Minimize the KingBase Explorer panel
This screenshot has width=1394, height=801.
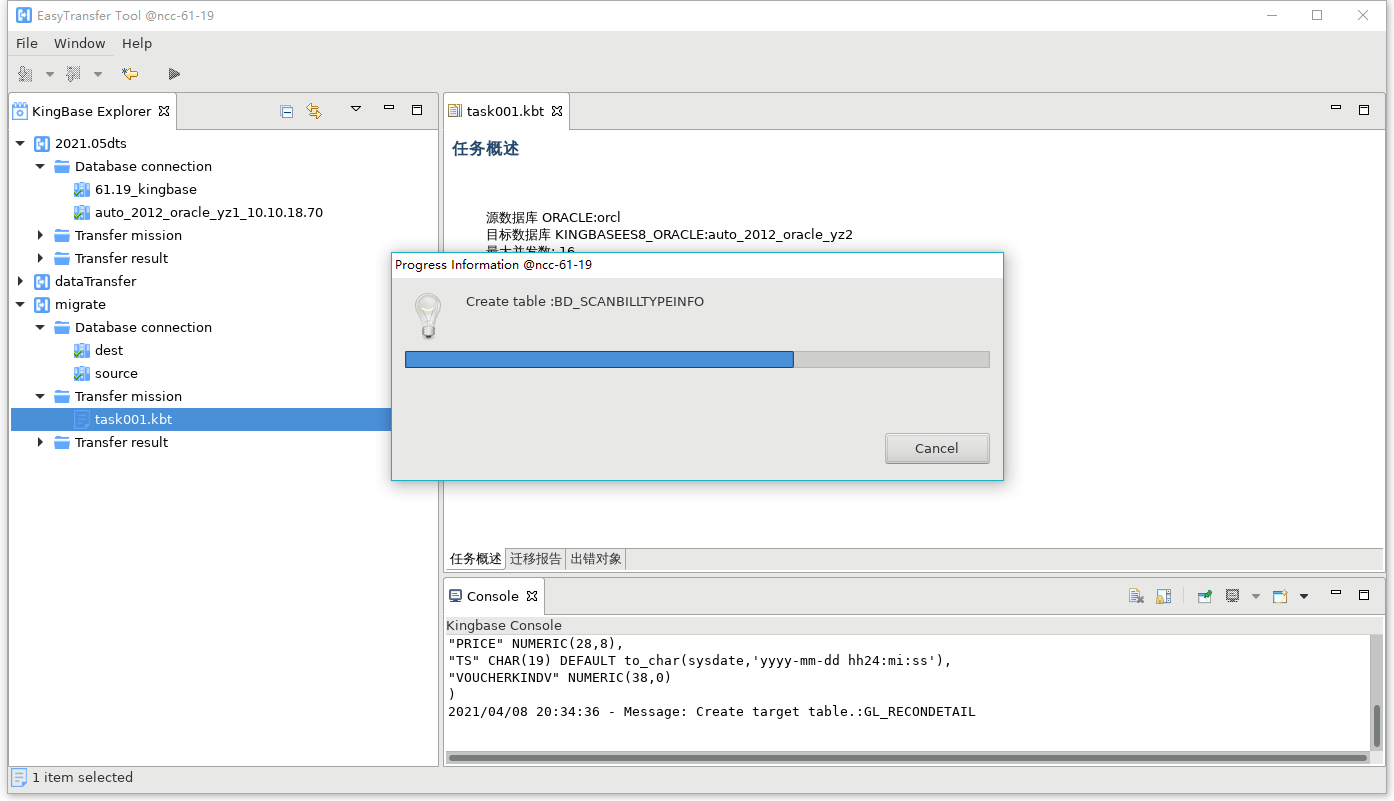point(389,109)
